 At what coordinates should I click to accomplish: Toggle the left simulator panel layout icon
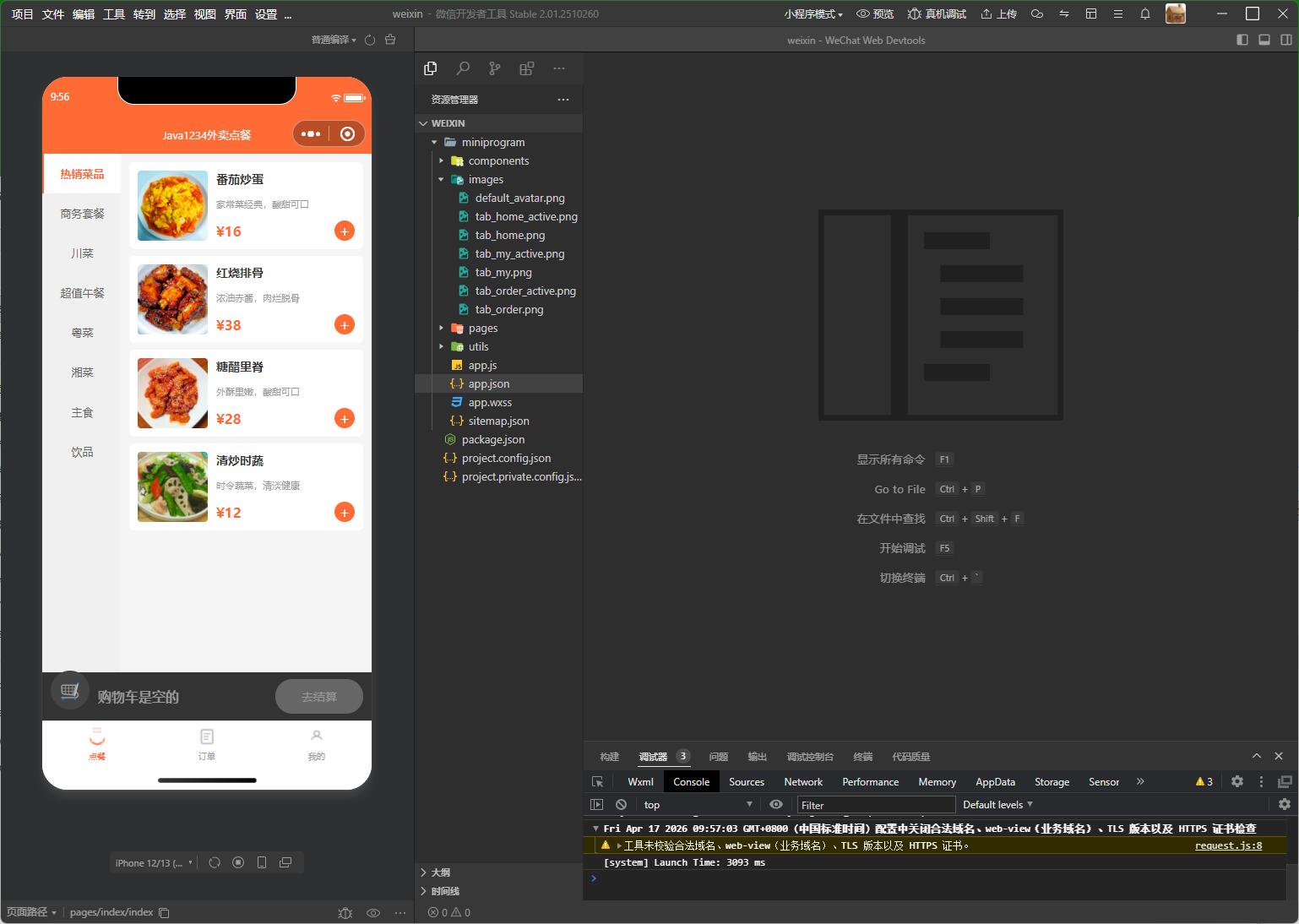coord(1242,40)
